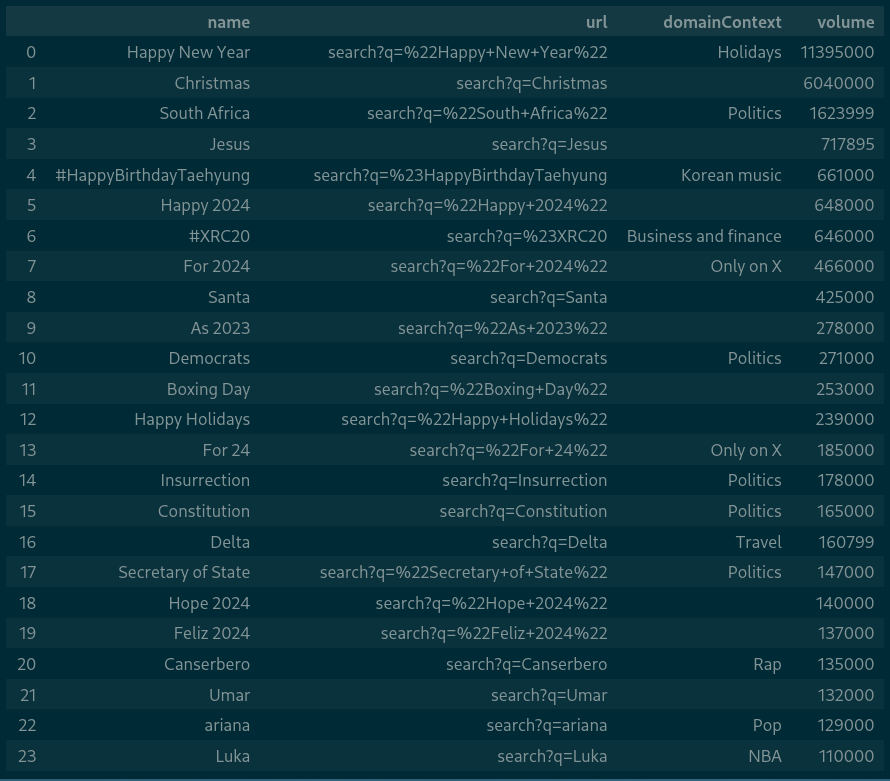The image size is (890, 781).
Task: Click the 'domainContext' column header
Action: [x=722, y=22]
